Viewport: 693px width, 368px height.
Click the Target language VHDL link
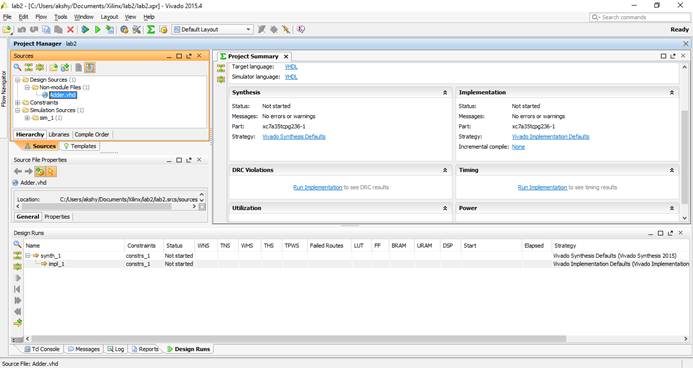pyautogui.click(x=291, y=67)
